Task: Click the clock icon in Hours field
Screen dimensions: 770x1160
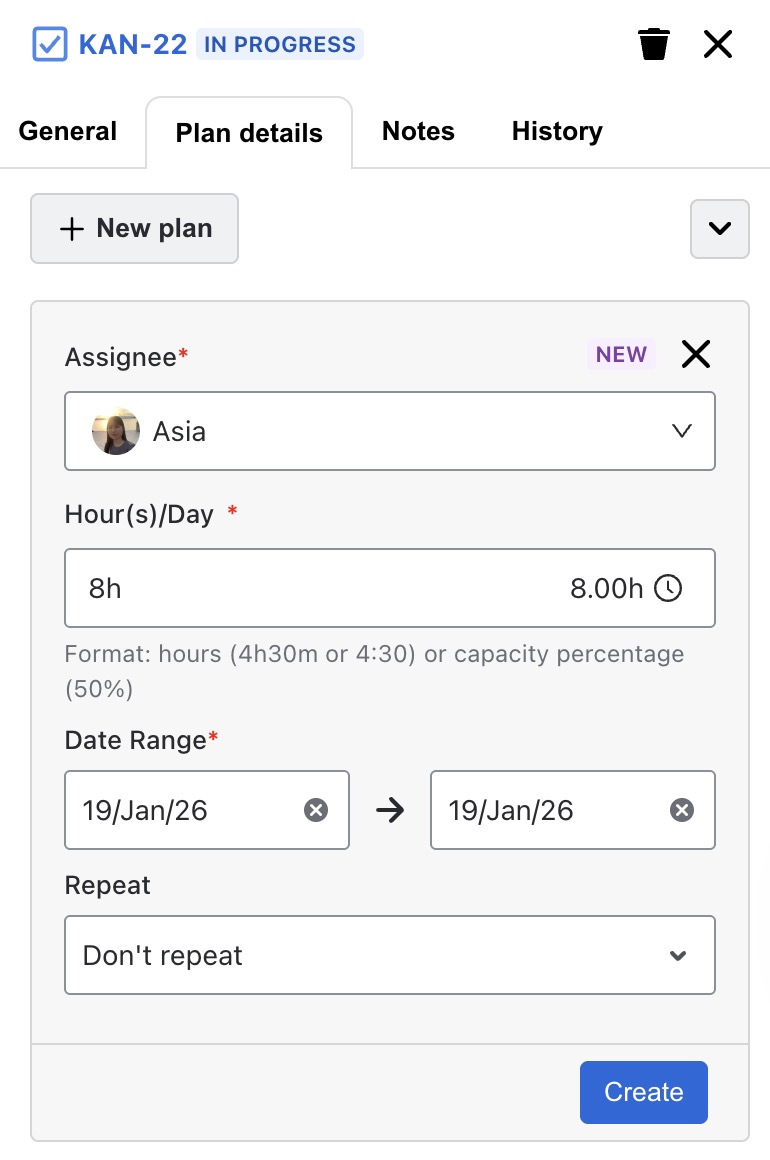Action: 668,588
